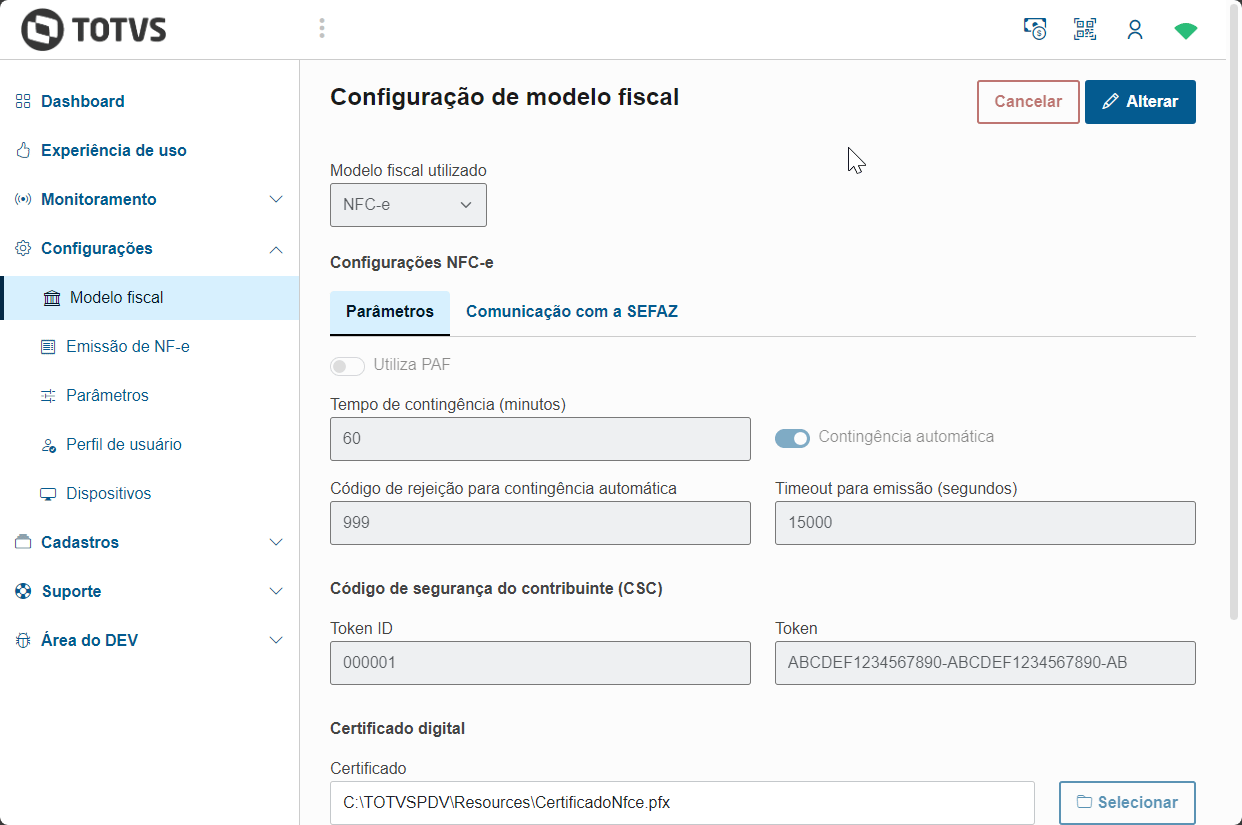Click the green connection status icon

tap(1185, 30)
